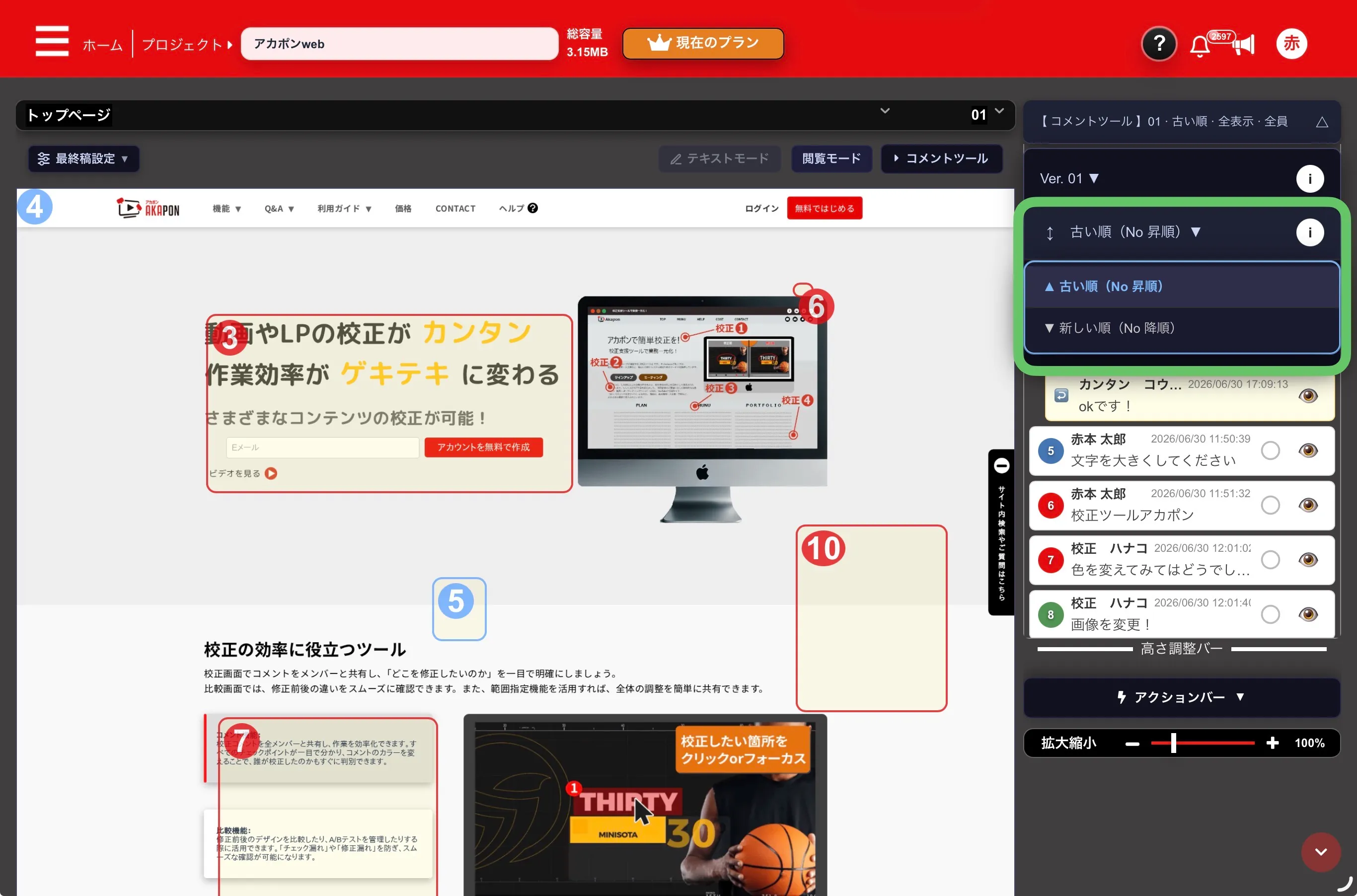This screenshot has width=1357, height=896.
Task: Select the radio circle for comment 7
Action: 1270,559
